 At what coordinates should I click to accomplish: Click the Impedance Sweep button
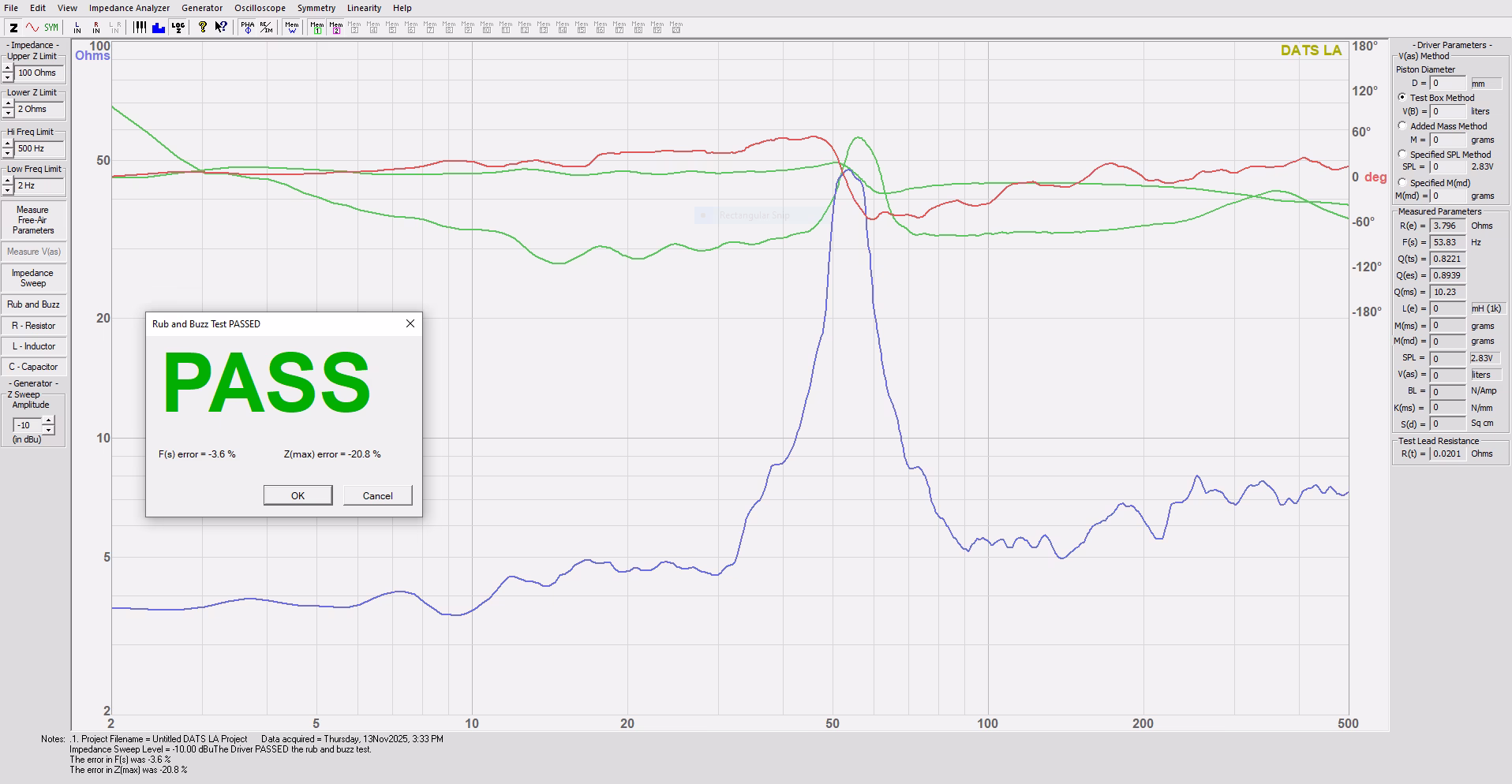tap(33, 278)
